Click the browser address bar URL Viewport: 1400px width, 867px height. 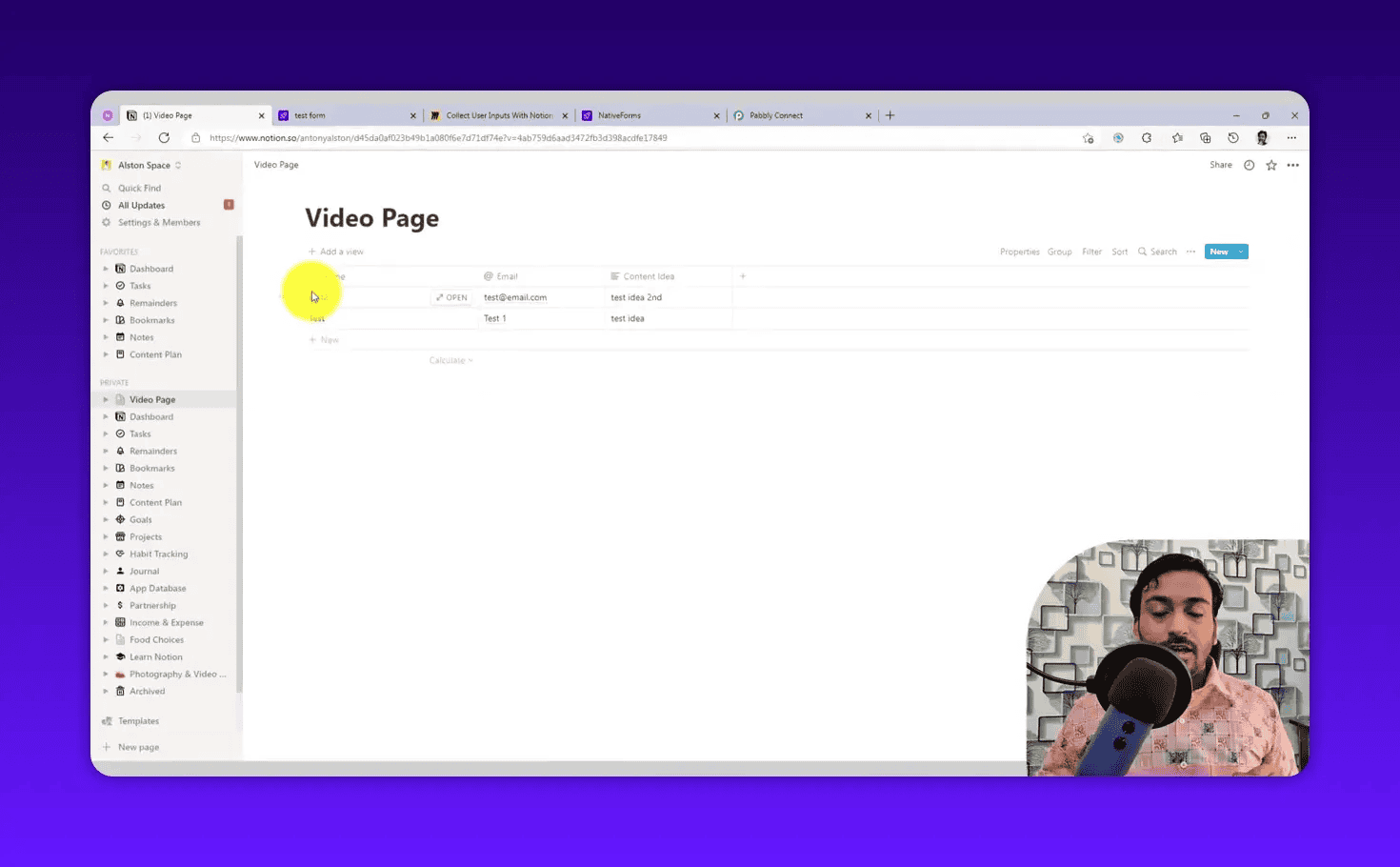pos(437,137)
